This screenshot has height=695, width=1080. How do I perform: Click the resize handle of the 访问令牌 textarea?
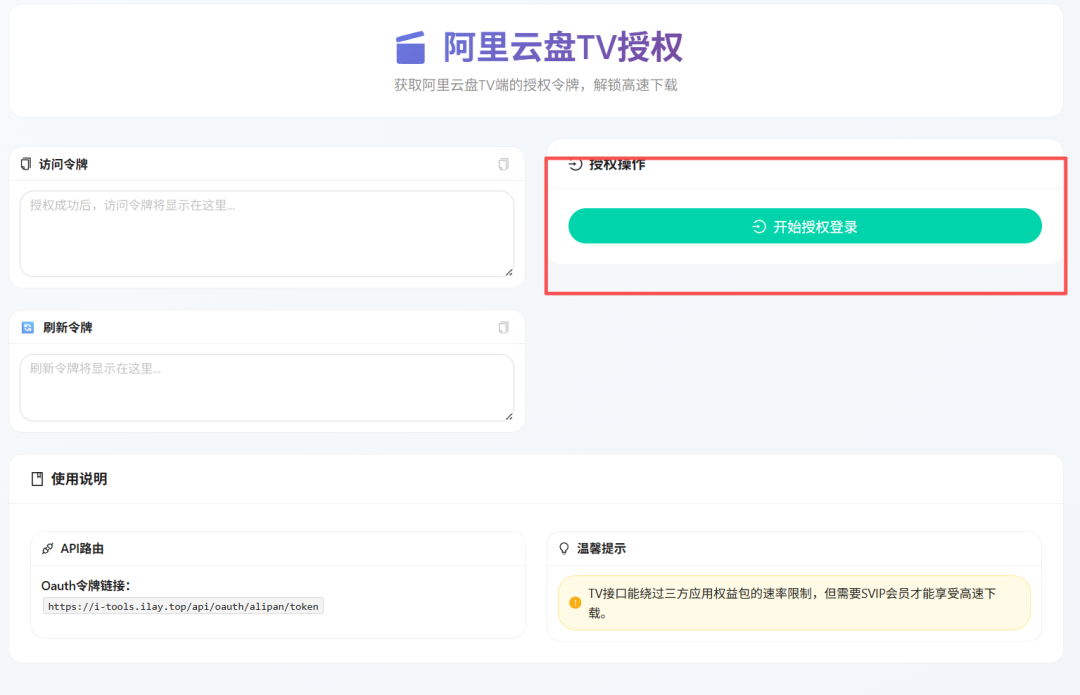(508, 272)
